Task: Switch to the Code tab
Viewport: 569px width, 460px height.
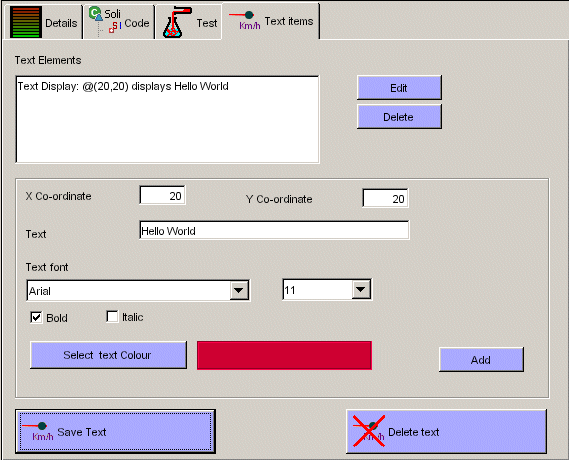Action: point(119,22)
